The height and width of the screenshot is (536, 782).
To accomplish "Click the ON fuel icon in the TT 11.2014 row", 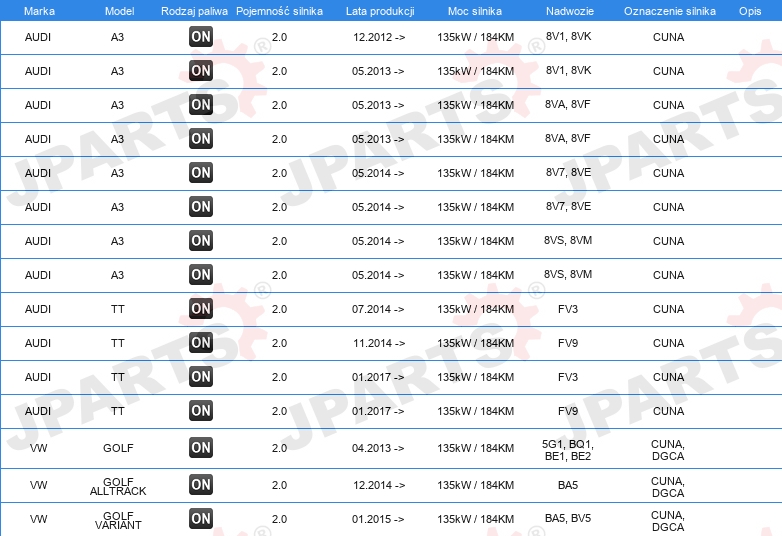I will coord(201,342).
